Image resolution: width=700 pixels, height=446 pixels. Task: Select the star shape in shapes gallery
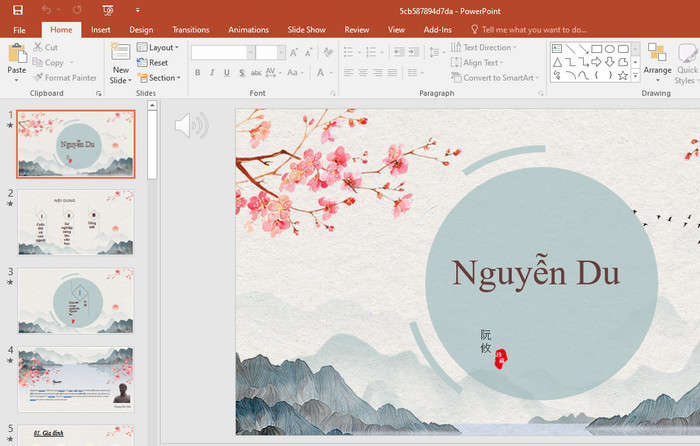(x=622, y=75)
